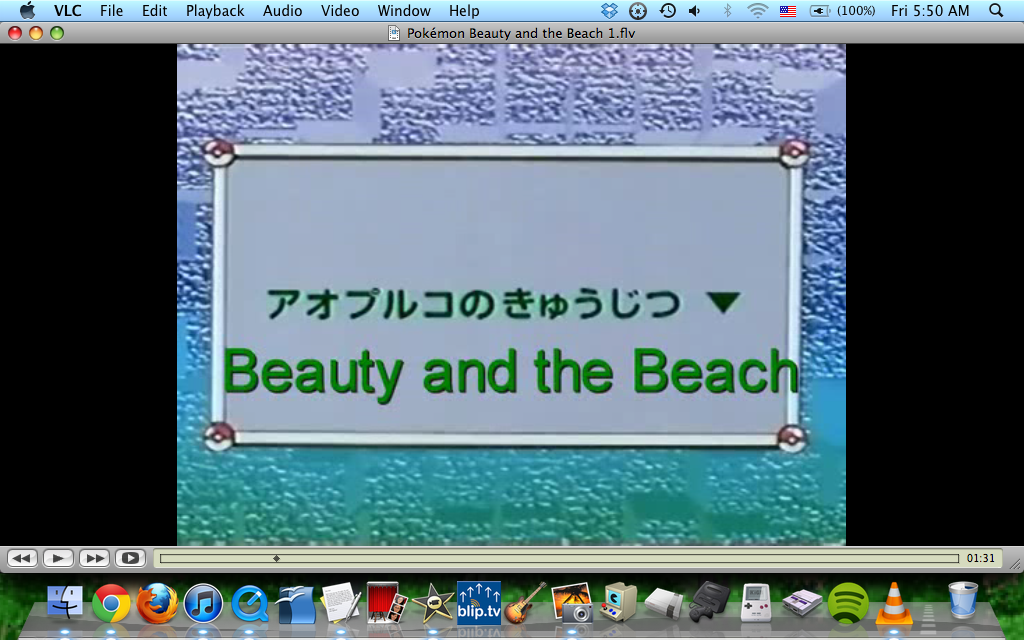The width and height of the screenshot is (1024, 640).
Task: Click the Dropbox menu bar icon
Action: click(x=609, y=10)
